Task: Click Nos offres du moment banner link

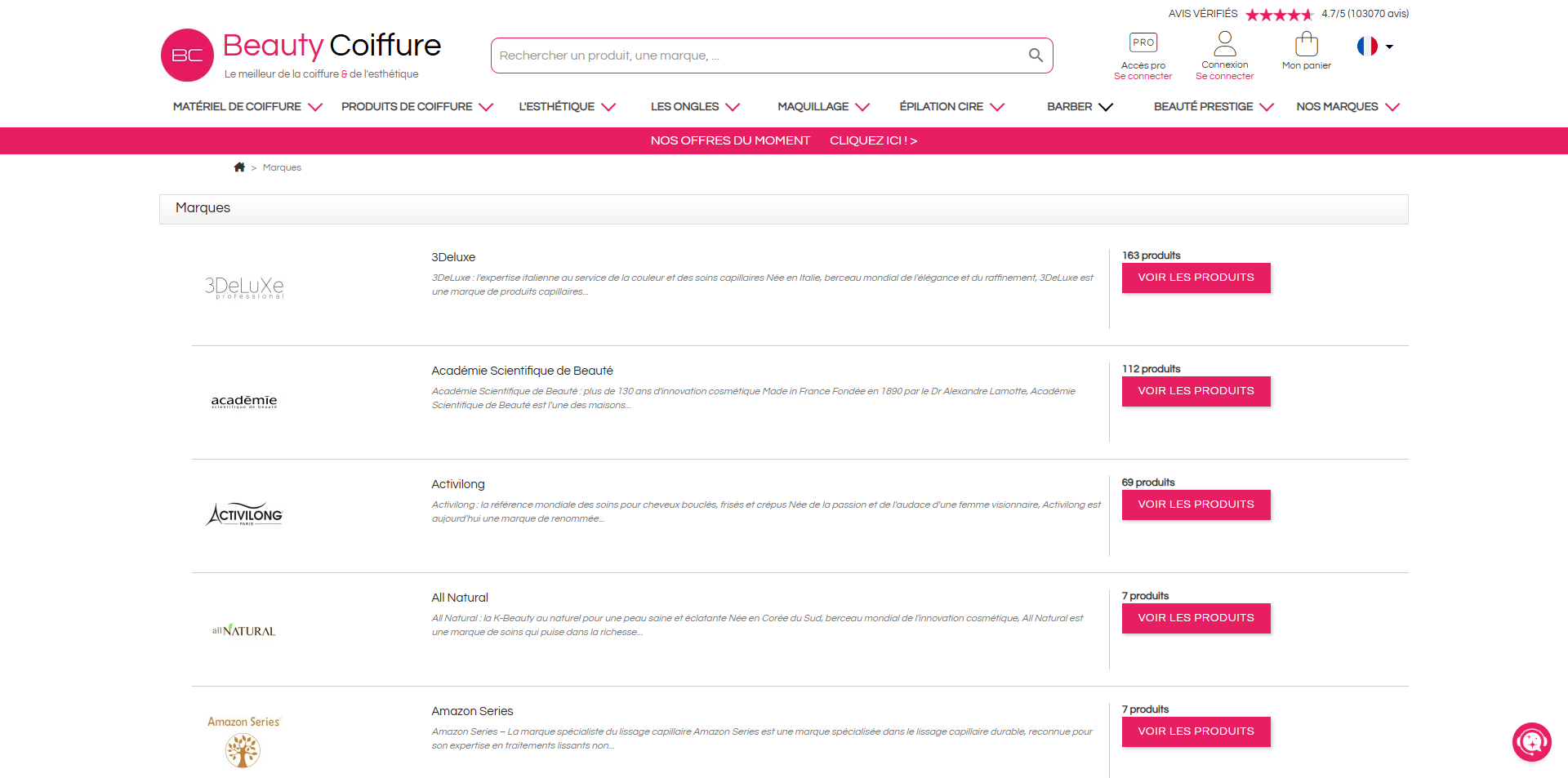Action: click(x=783, y=140)
